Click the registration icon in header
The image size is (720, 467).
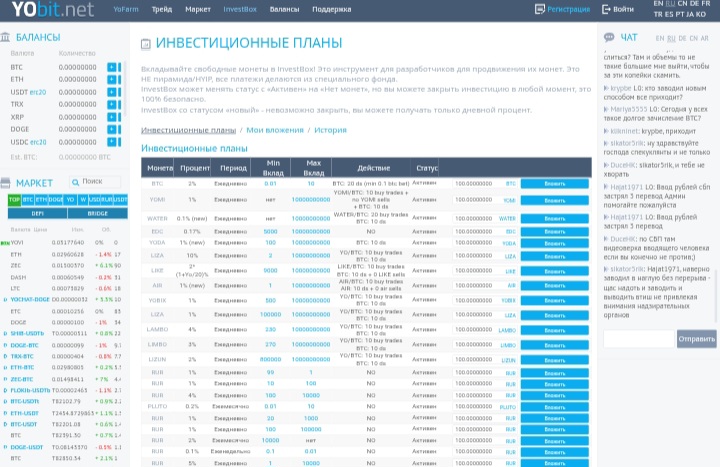click(x=540, y=9)
